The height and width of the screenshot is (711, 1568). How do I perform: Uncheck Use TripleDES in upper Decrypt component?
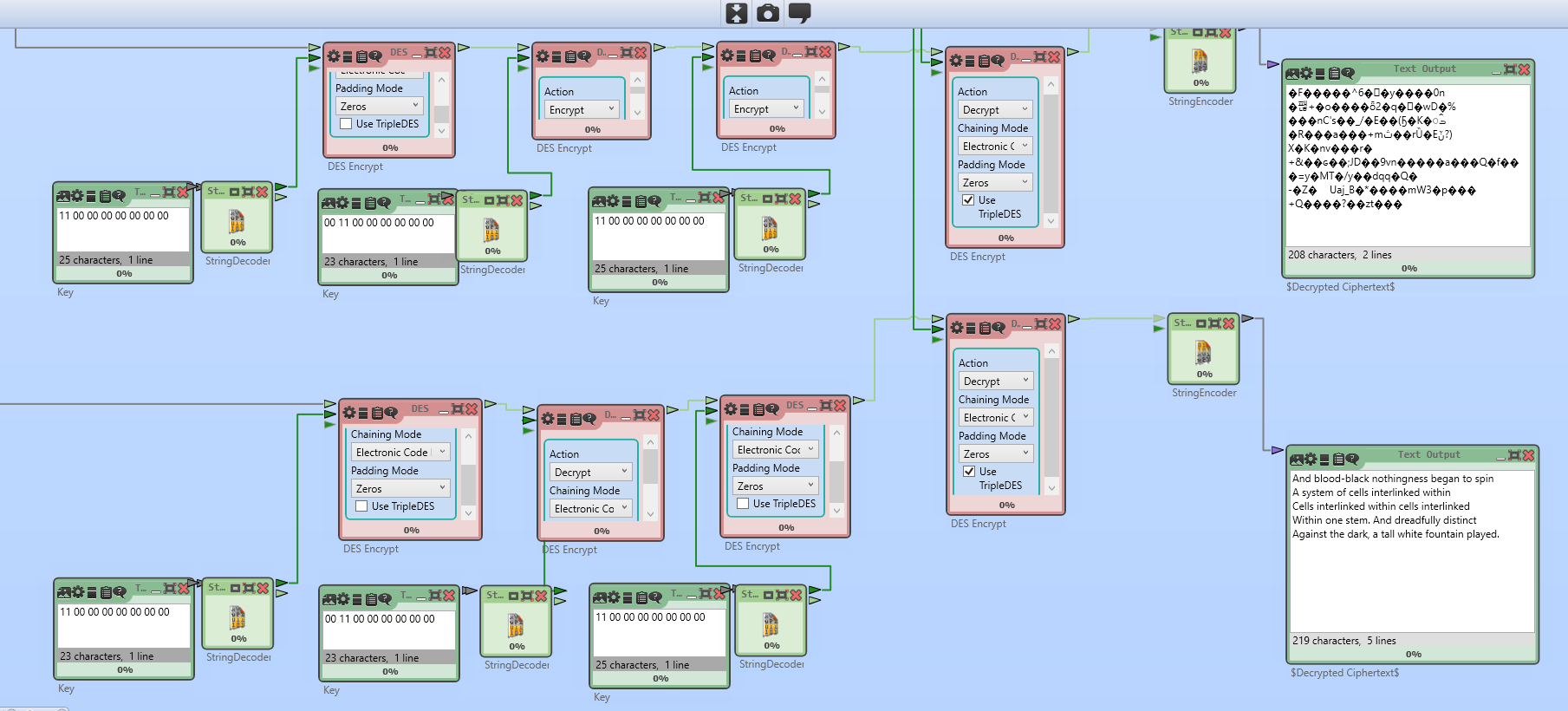[968, 200]
